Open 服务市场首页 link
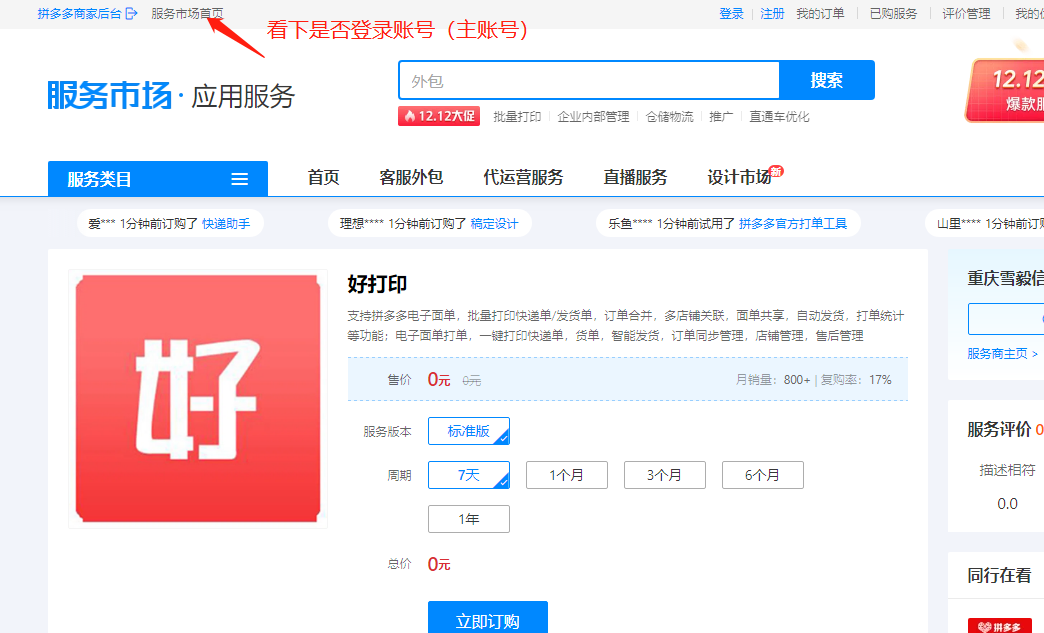The image size is (1044, 633). coord(187,13)
